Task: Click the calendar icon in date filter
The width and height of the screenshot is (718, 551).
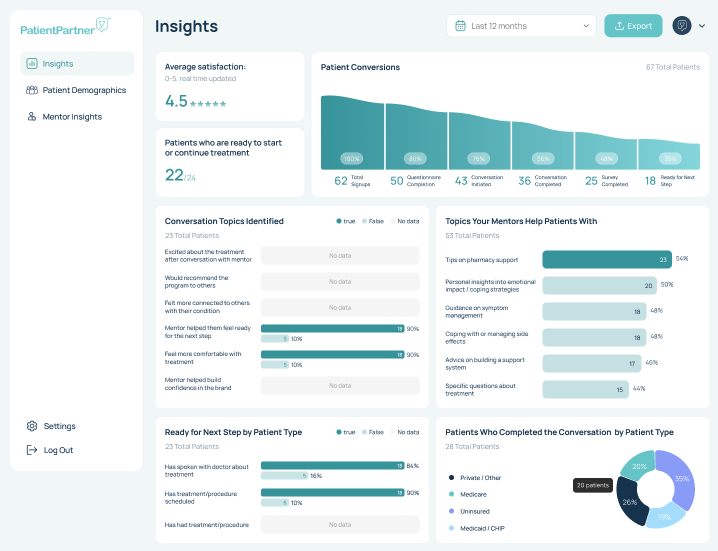Action: click(x=460, y=26)
